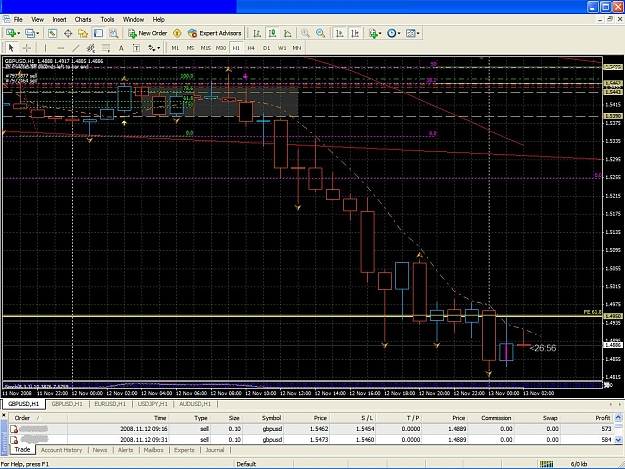This screenshot has width=625, height=469.
Task: Open the News terminal tab
Action: (x=100, y=450)
